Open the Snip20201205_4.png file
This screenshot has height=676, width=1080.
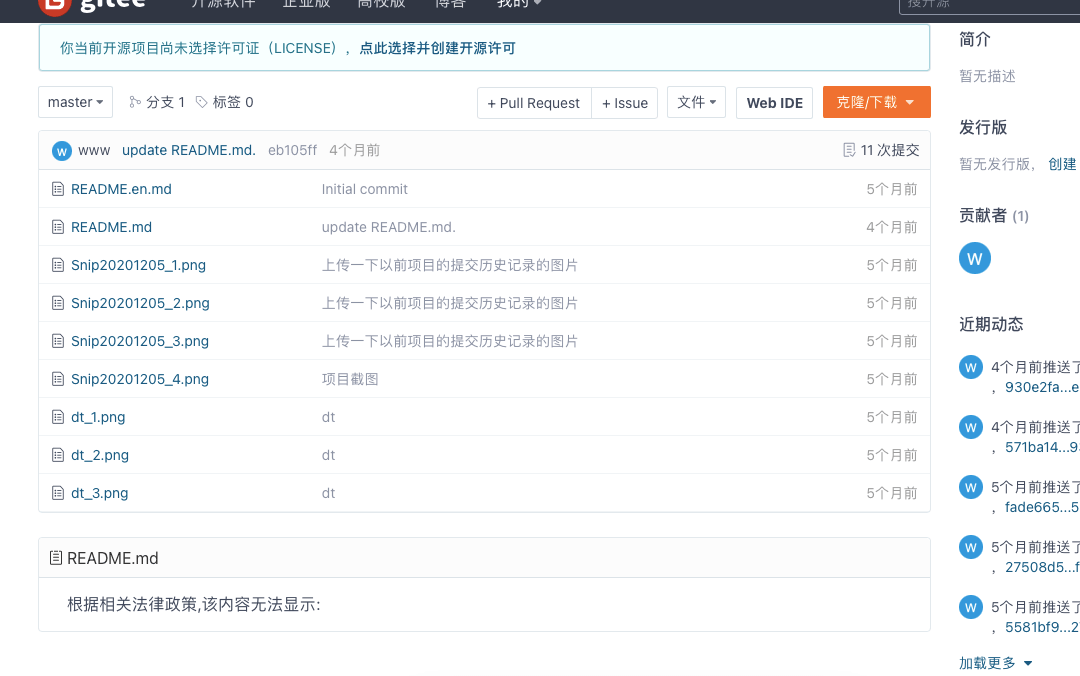[x=139, y=378]
